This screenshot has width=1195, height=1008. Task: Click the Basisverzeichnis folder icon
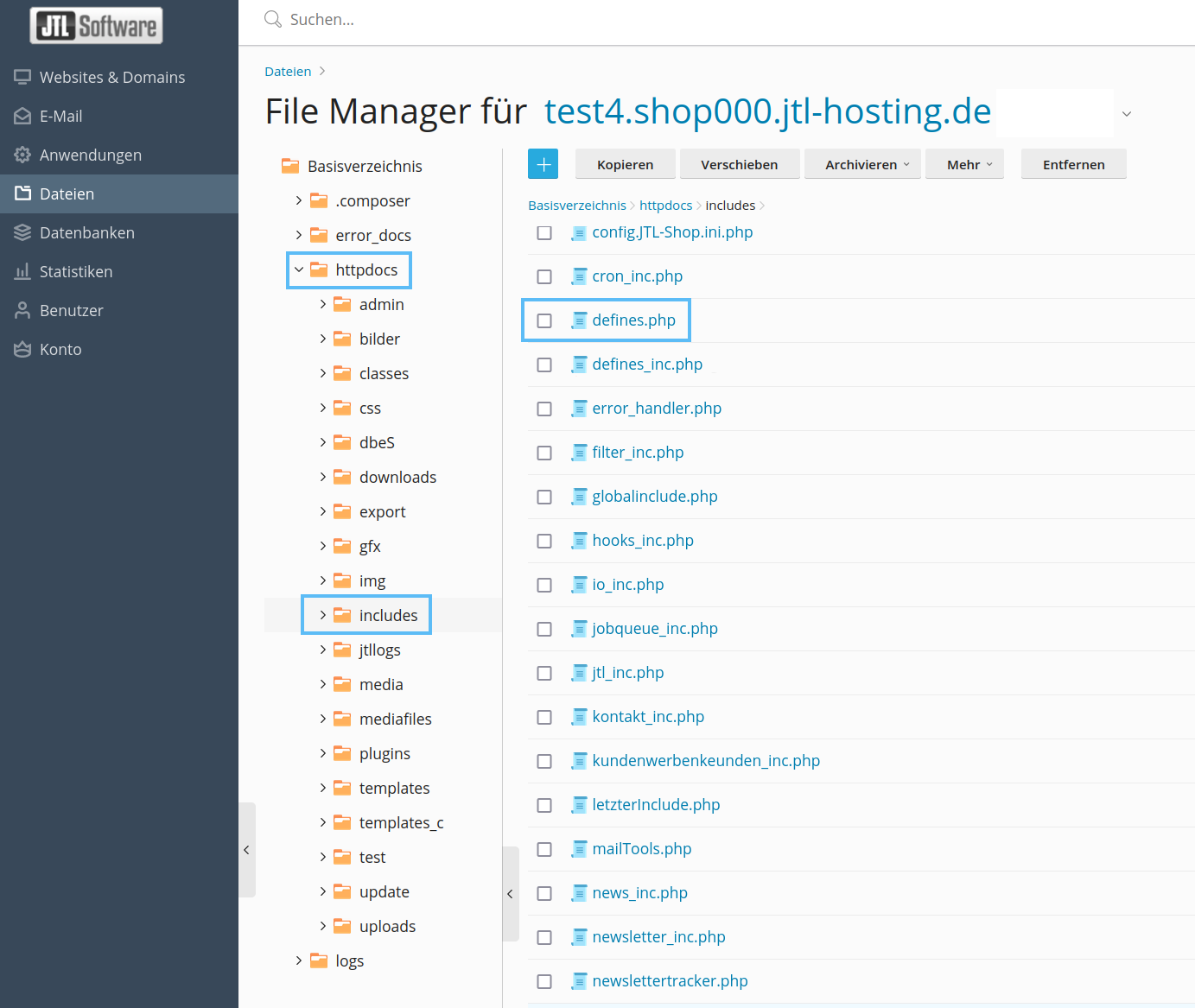click(290, 166)
